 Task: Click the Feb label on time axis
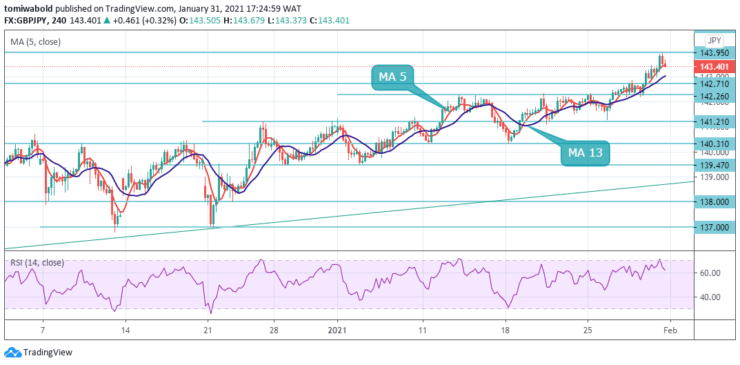(x=670, y=331)
